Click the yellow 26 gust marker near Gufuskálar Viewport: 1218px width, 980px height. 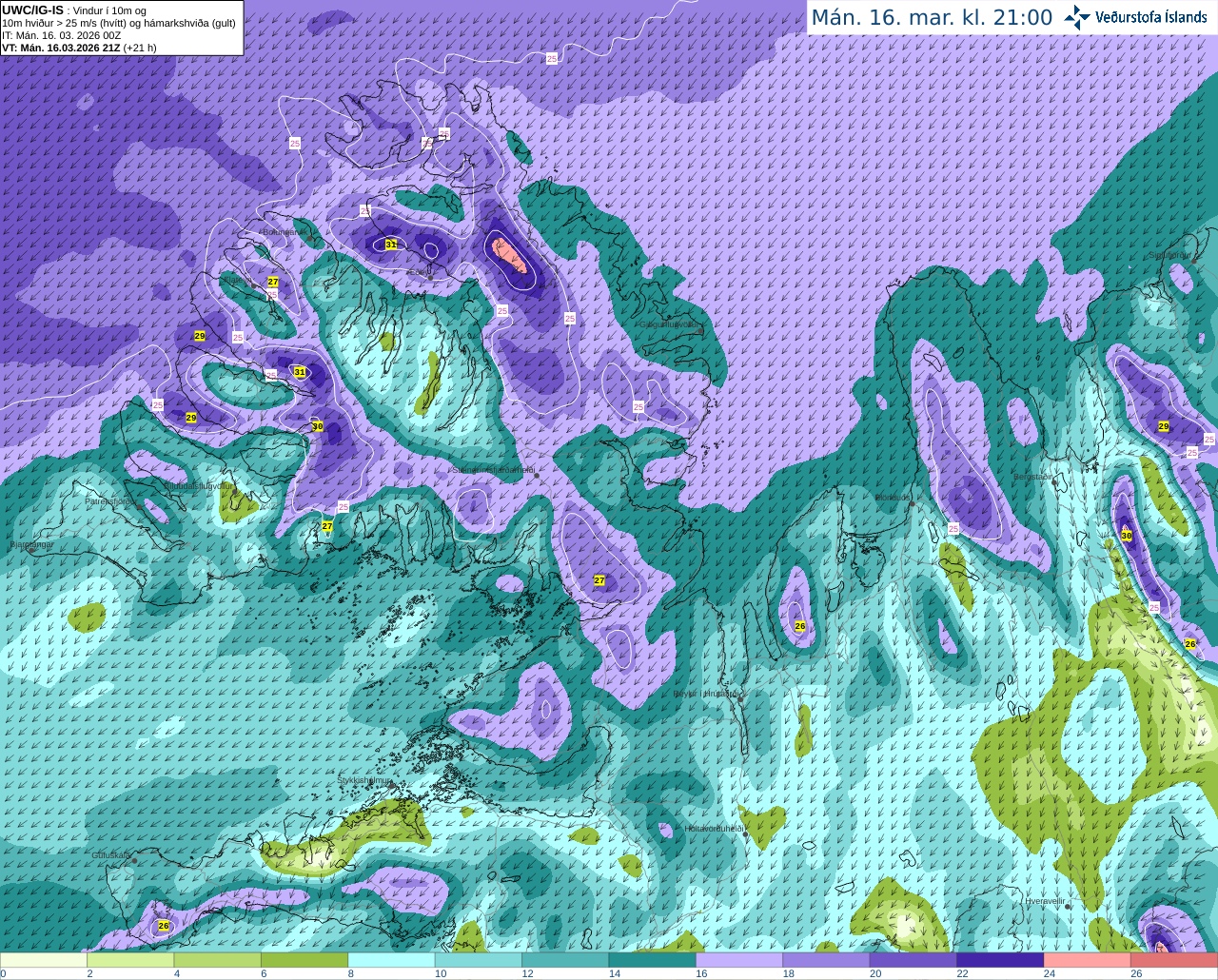pyautogui.click(x=164, y=926)
